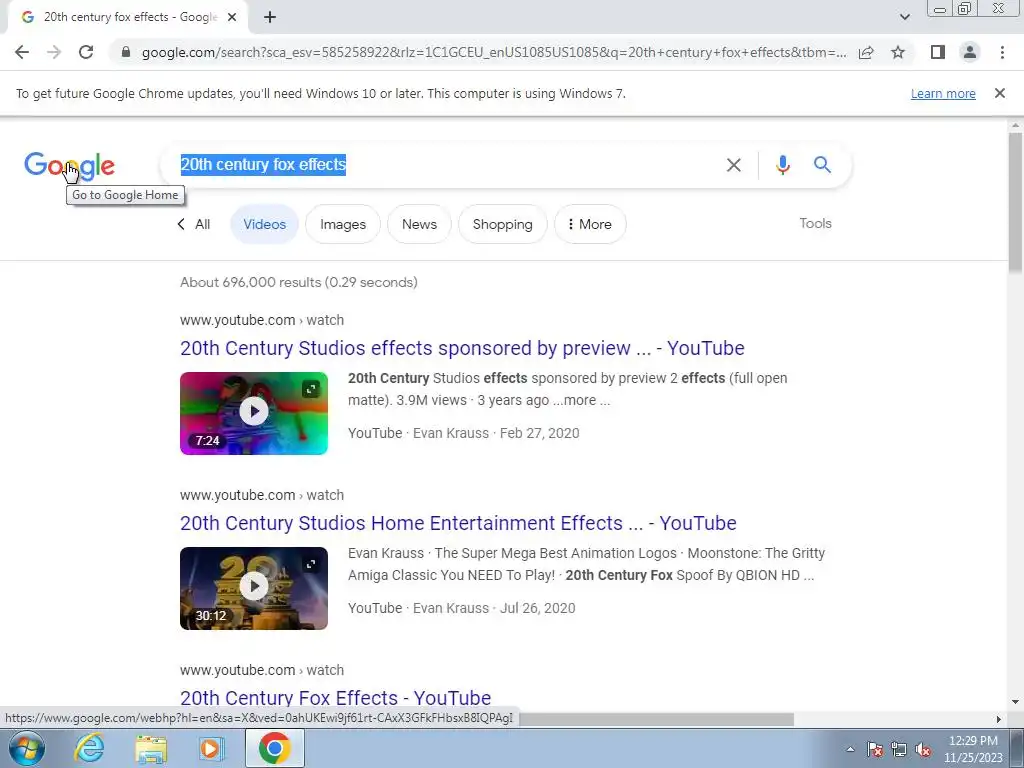1024x768 pixels.
Task: Click the muted volume tray icon
Action: coord(923,749)
